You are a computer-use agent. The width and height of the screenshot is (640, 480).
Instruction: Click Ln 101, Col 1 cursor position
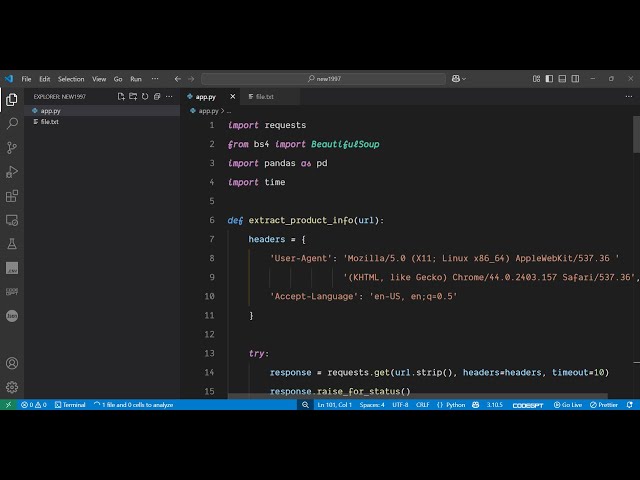[x=334, y=405]
